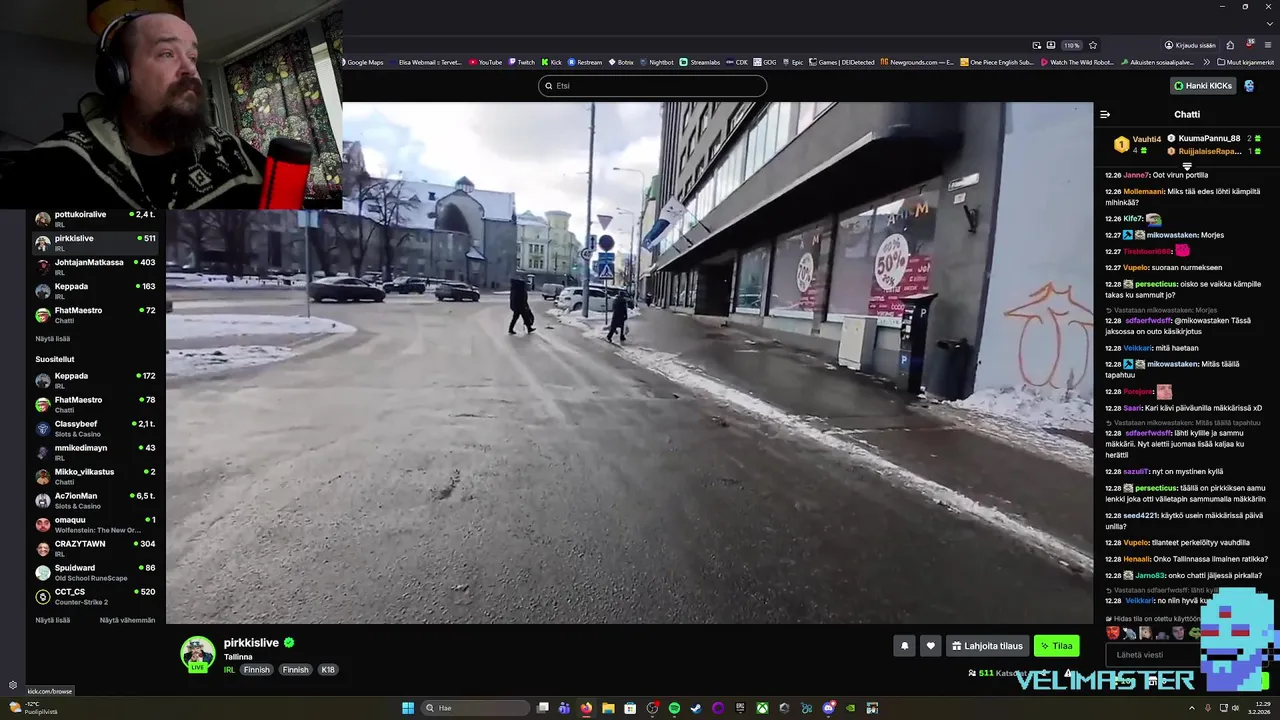Click username Janne7 in chat
Screen dimensions: 1280x720
[1136, 175]
